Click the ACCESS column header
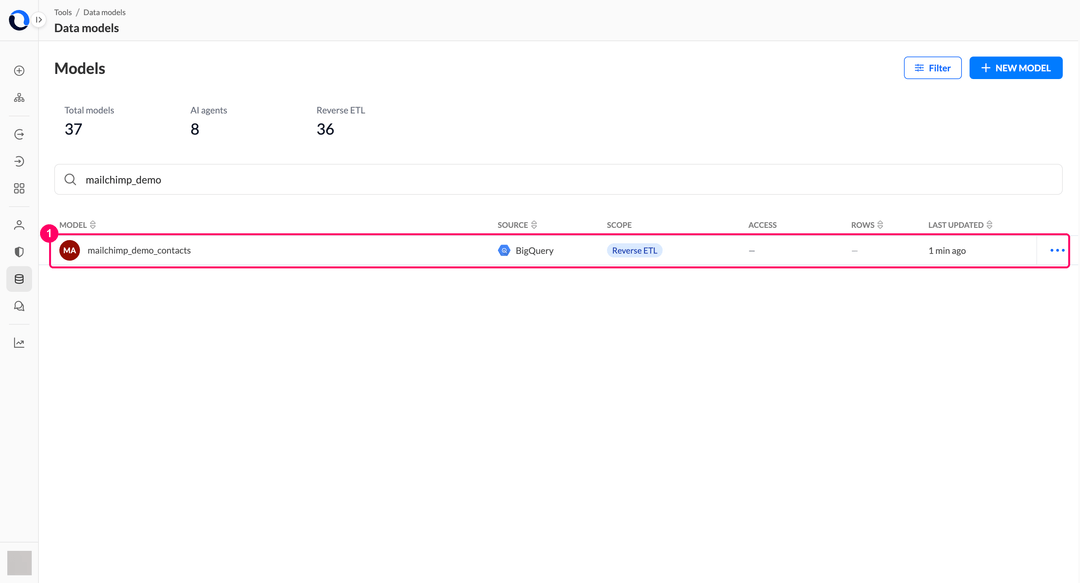 point(762,225)
